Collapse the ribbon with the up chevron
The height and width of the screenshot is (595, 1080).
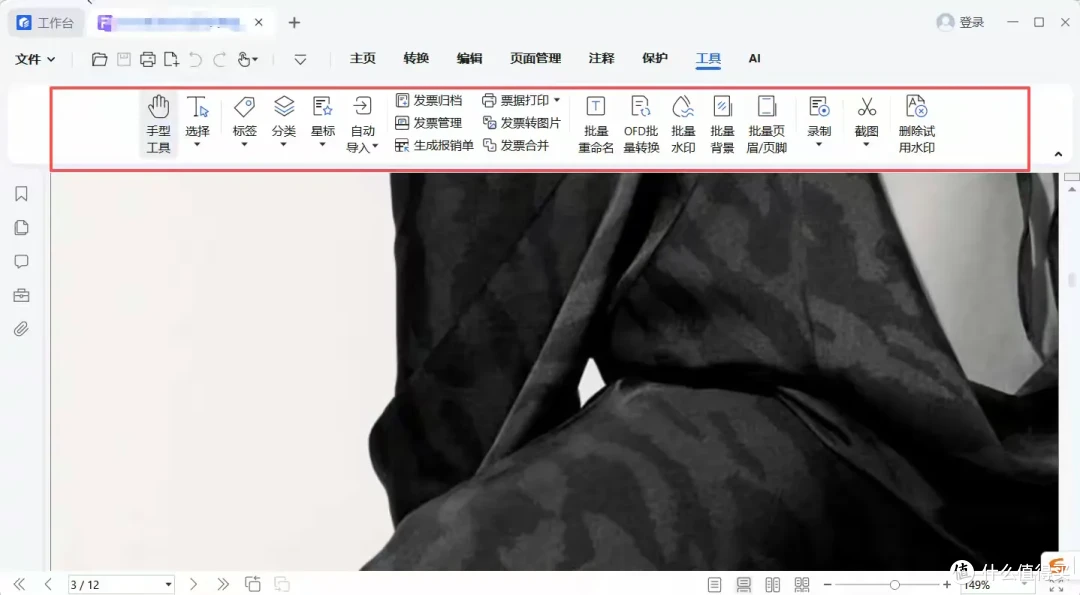point(1059,154)
